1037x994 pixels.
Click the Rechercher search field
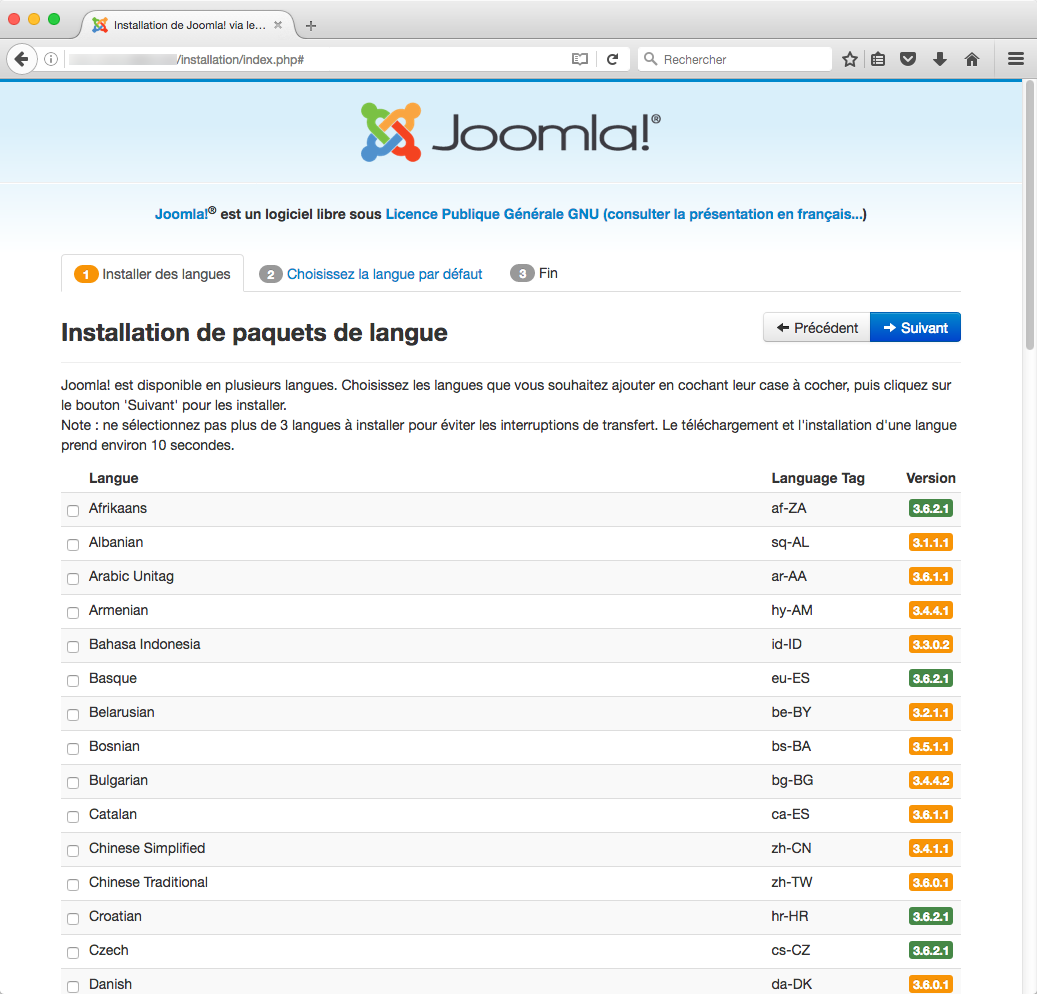click(735, 60)
